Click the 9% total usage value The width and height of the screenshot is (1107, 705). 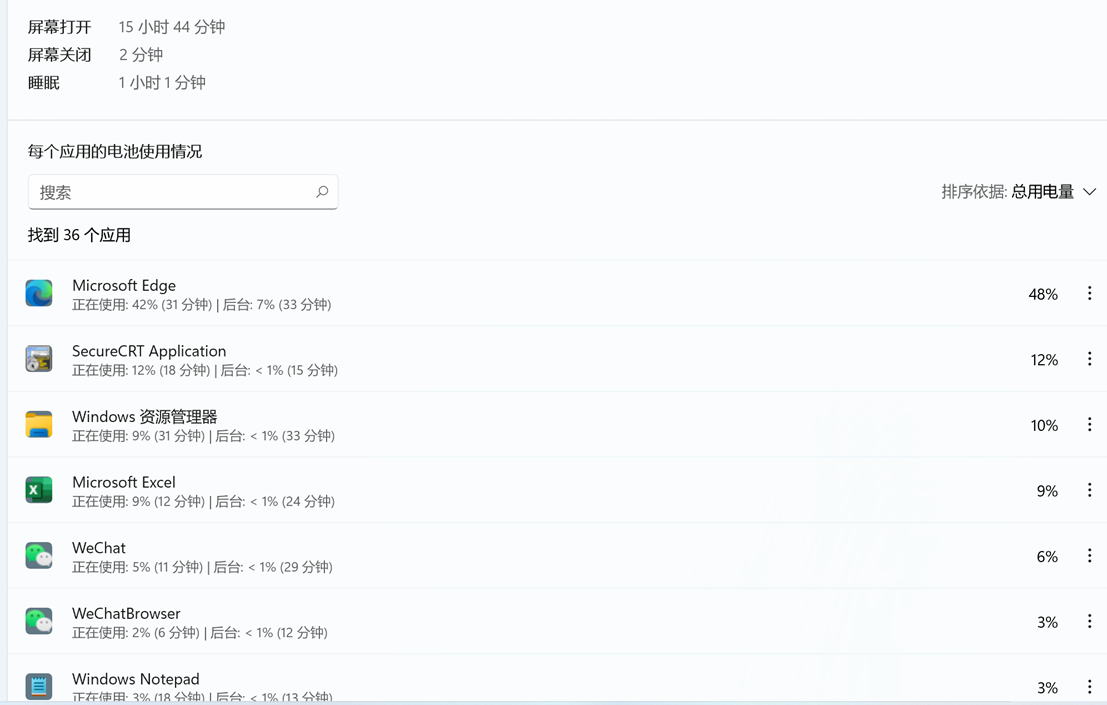1047,491
